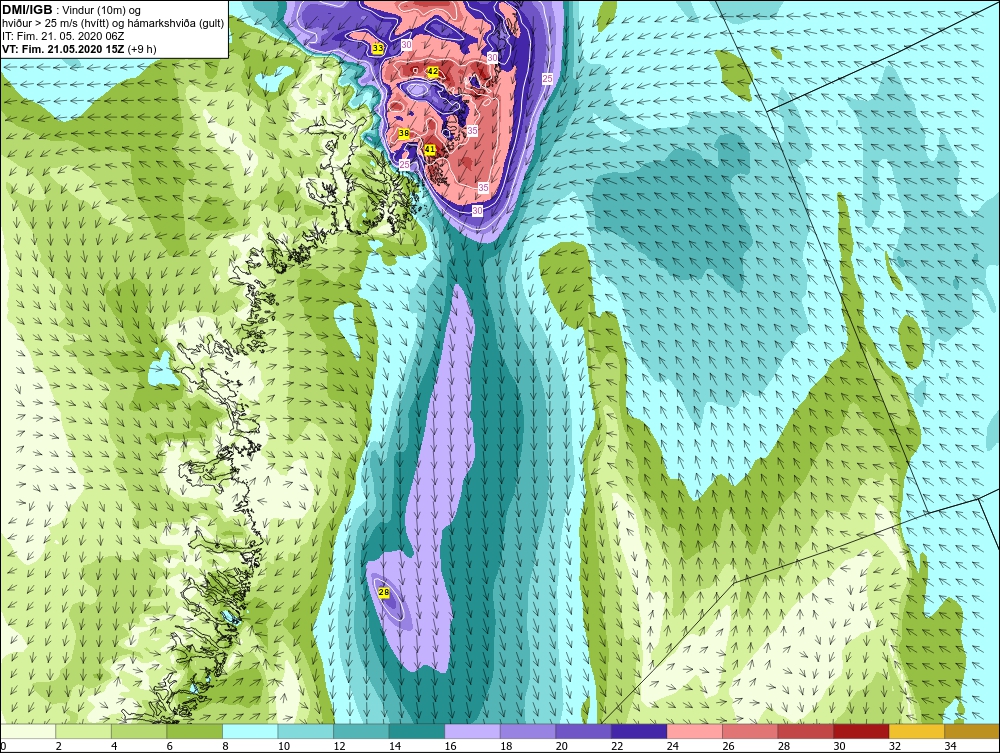Select the 10–12 m/s legend swatch

pos(305,731)
